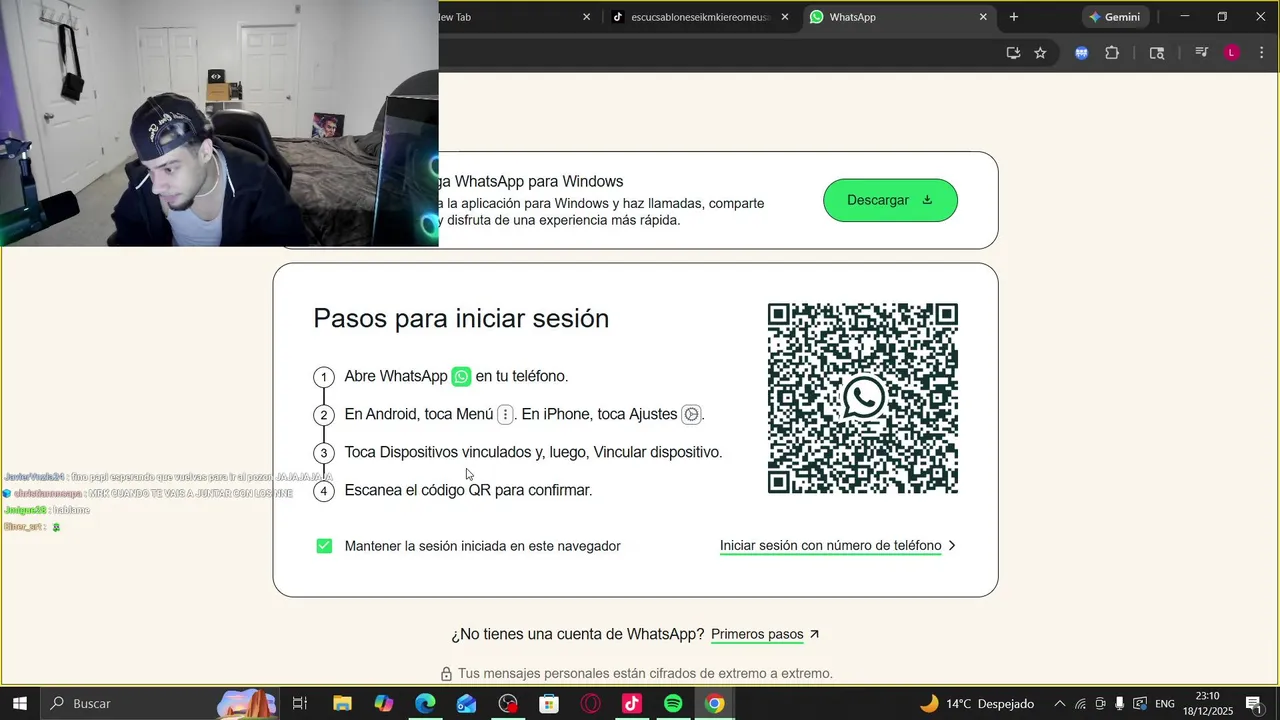This screenshot has height=720, width=1280.
Task: Click the Android menu dots icon in step 2
Action: (x=505, y=414)
